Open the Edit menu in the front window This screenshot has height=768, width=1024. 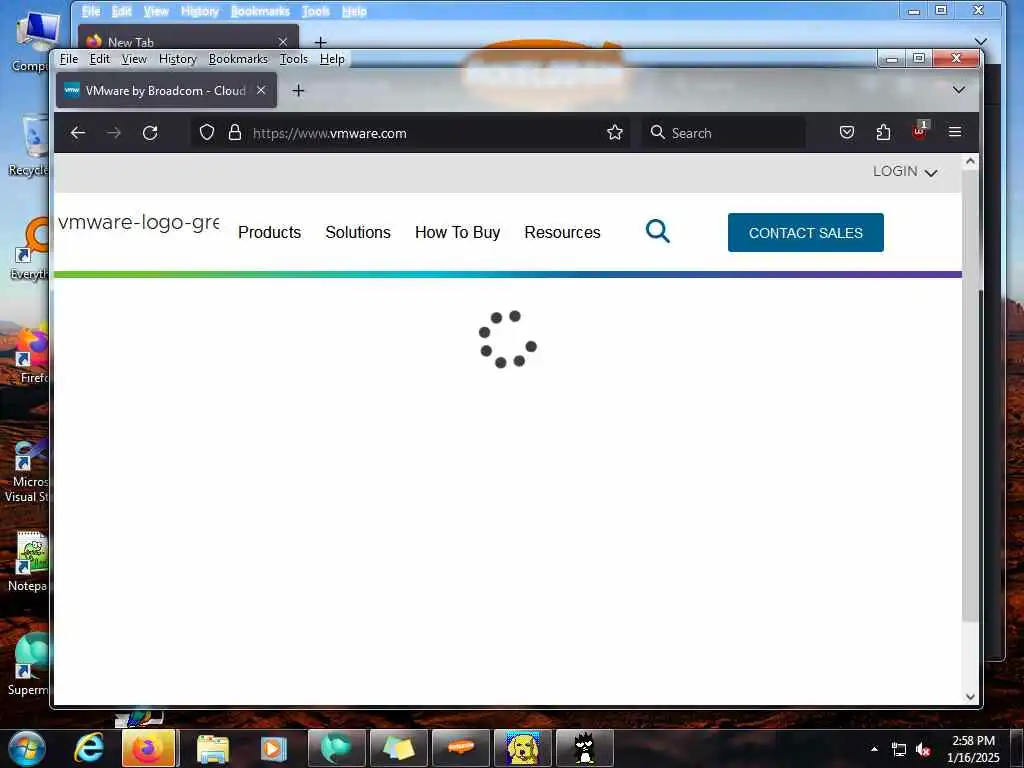[100, 59]
